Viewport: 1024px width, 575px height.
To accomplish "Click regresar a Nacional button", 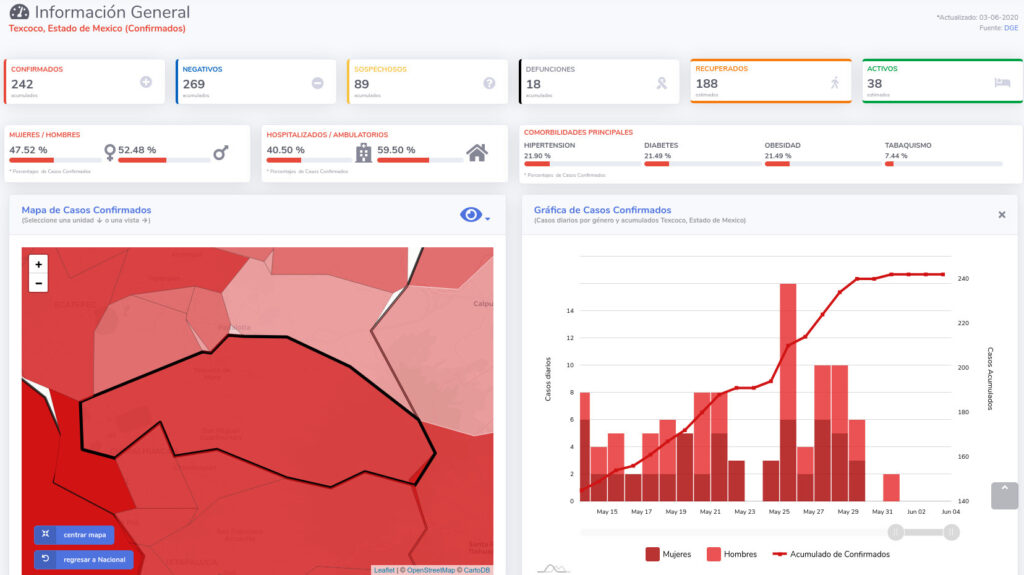I will [x=83, y=559].
